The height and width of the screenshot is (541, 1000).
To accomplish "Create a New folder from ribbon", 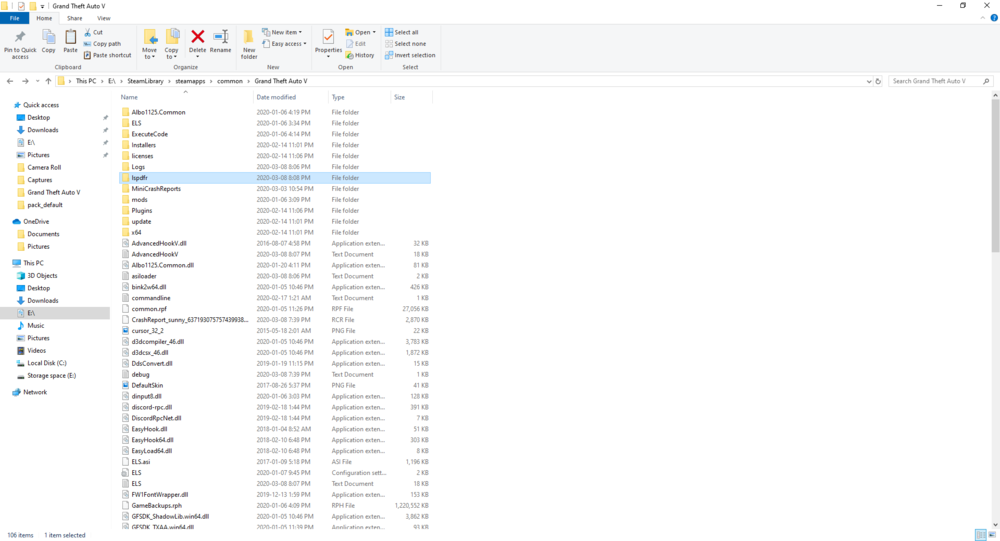I will click(249, 44).
